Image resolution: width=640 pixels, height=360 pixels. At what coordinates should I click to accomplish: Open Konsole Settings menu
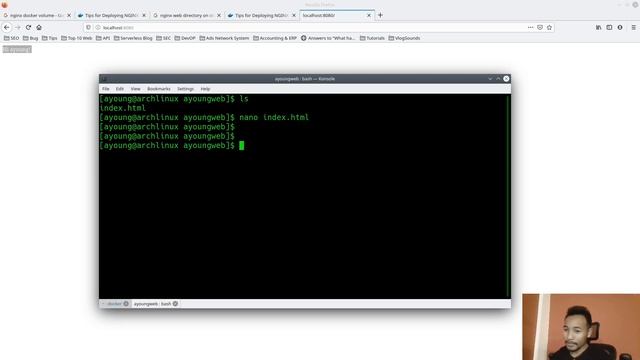pos(185,89)
